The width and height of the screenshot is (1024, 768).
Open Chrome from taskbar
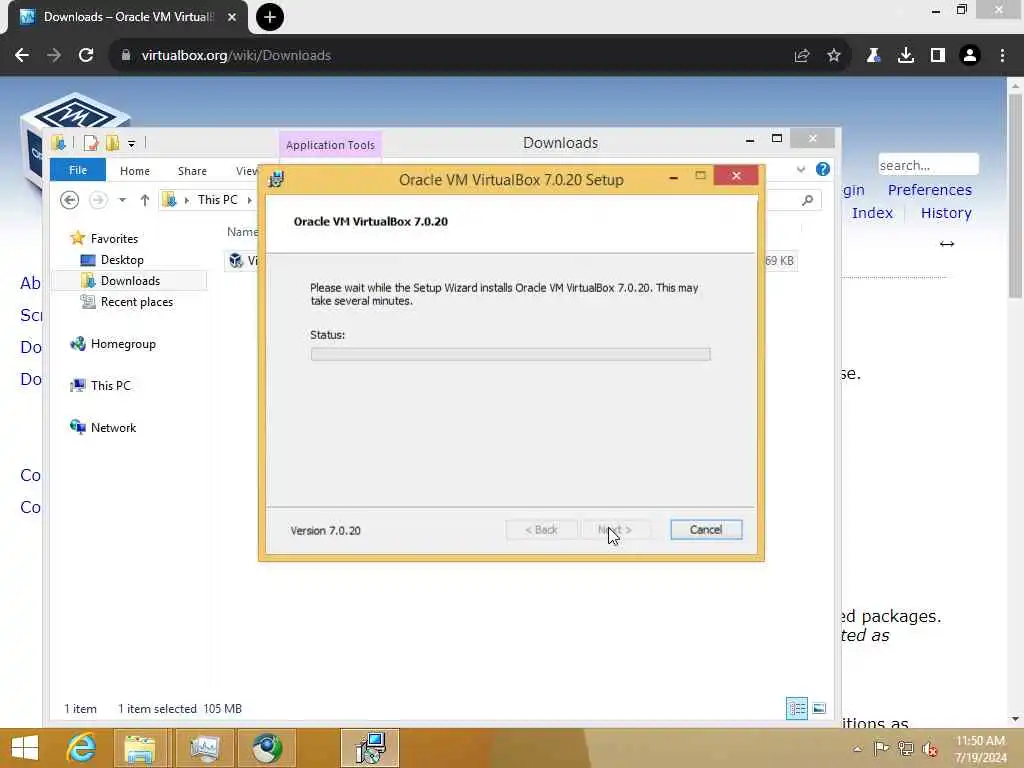[266, 748]
